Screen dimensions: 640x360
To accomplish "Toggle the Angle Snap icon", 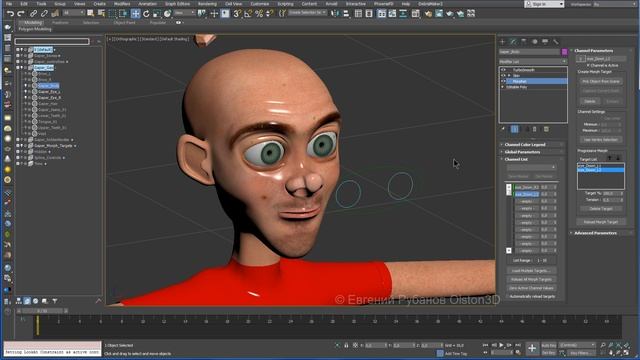I will pos(248,13).
